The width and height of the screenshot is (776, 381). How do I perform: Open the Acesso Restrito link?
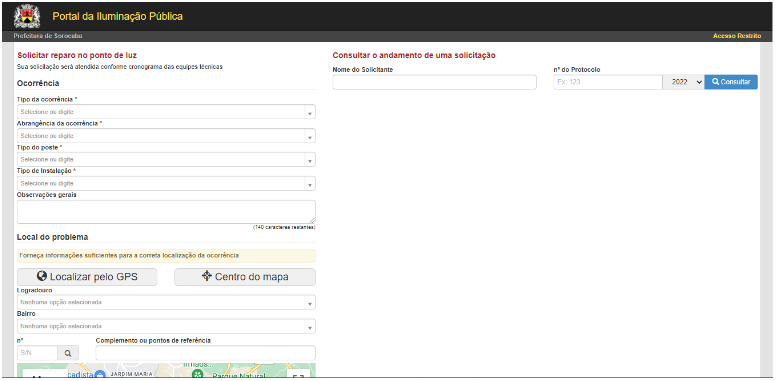pos(736,36)
